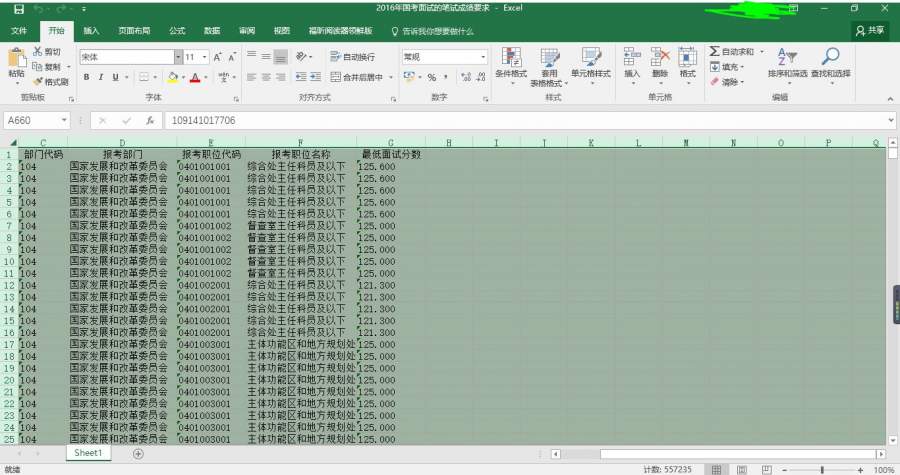Toggle center text horizontally

[x=266, y=76]
